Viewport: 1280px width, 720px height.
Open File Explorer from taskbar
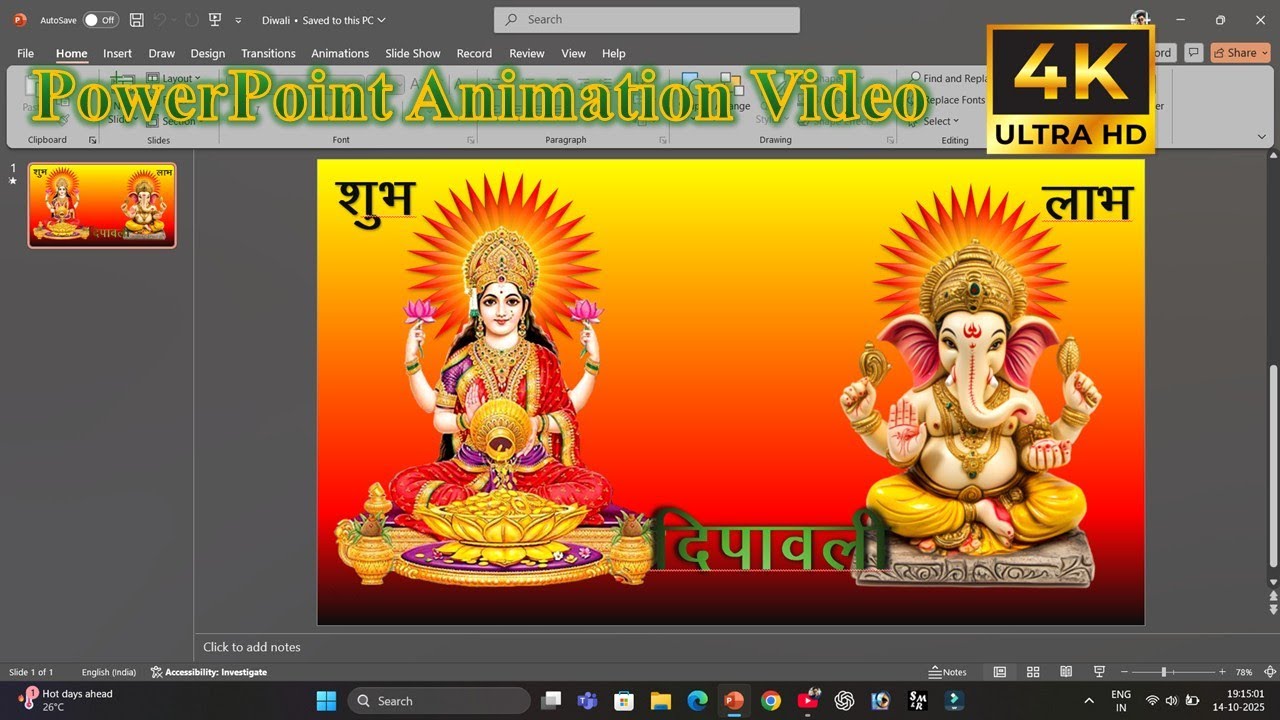[660, 700]
